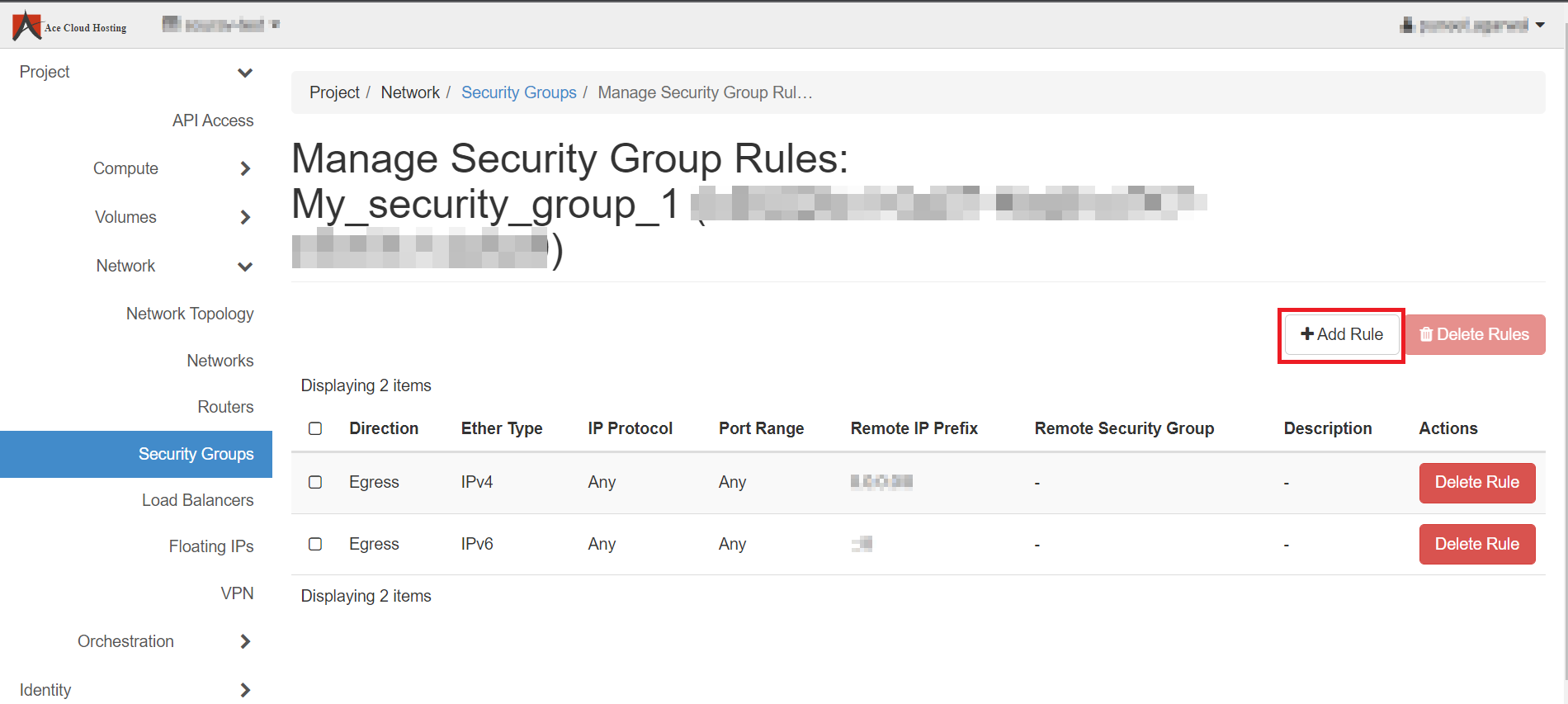The height and width of the screenshot is (704, 1568).
Task: Check the IPv6 Egress rule checkbox
Action: pyautogui.click(x=315, y=544)
